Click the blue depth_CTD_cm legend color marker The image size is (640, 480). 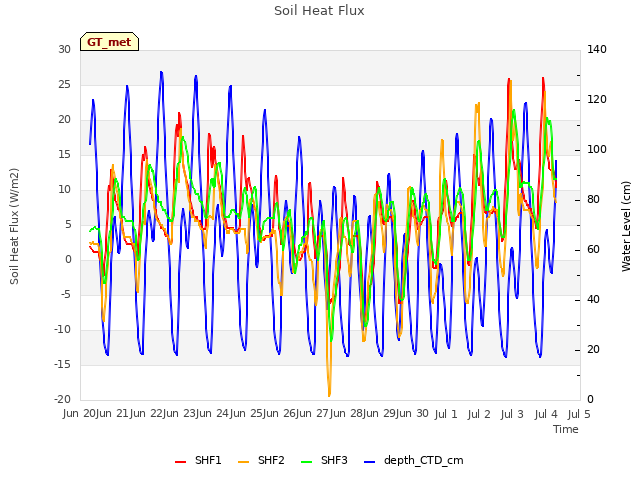tap(369, 462)
